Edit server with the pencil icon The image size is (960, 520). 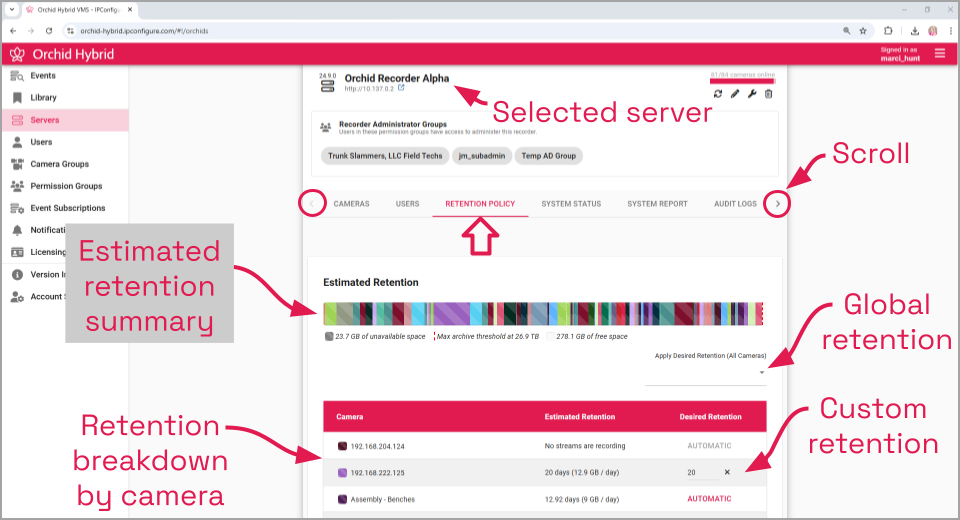coord(735,94)
